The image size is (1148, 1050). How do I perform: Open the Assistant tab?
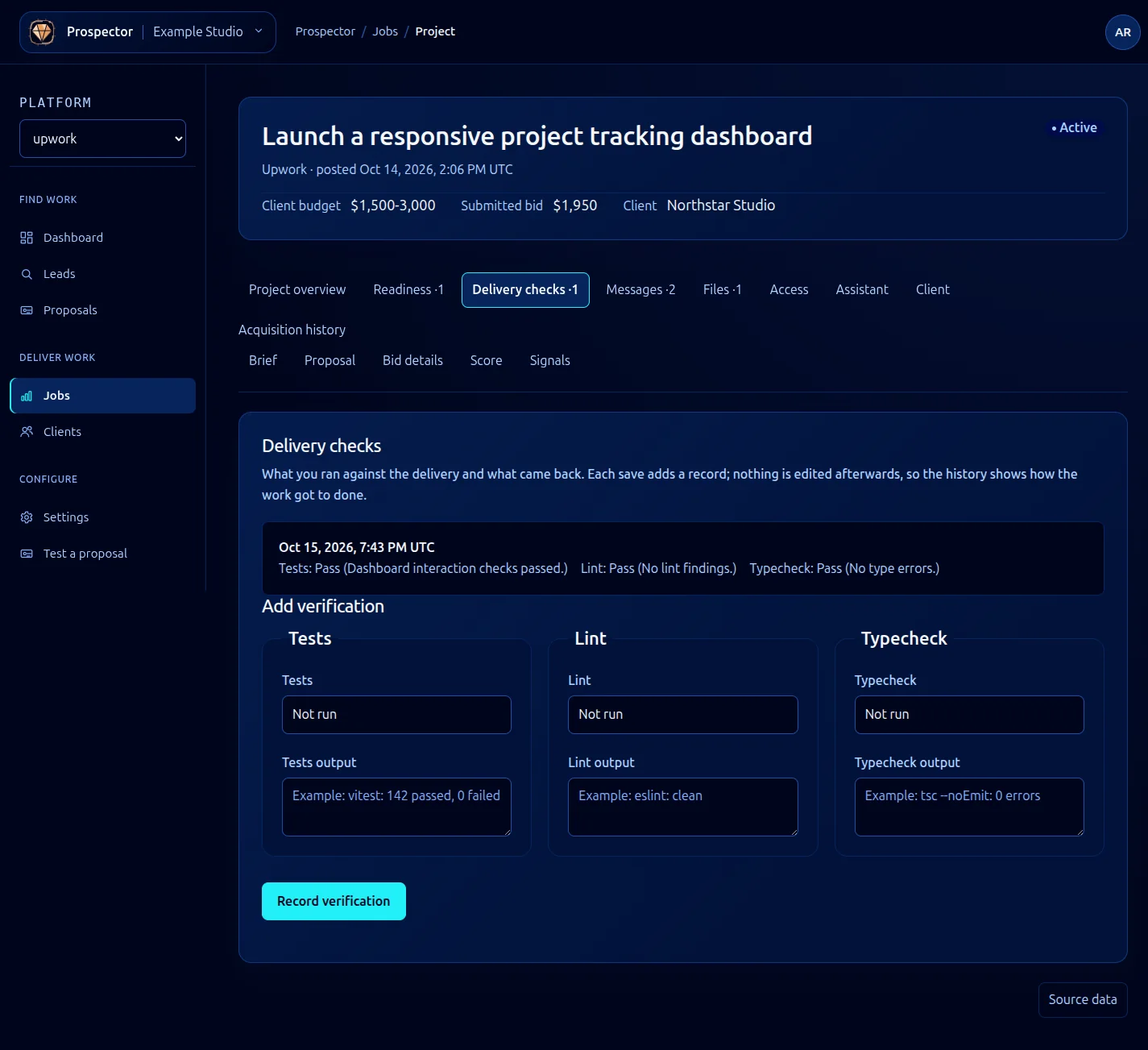coord(862,290)
